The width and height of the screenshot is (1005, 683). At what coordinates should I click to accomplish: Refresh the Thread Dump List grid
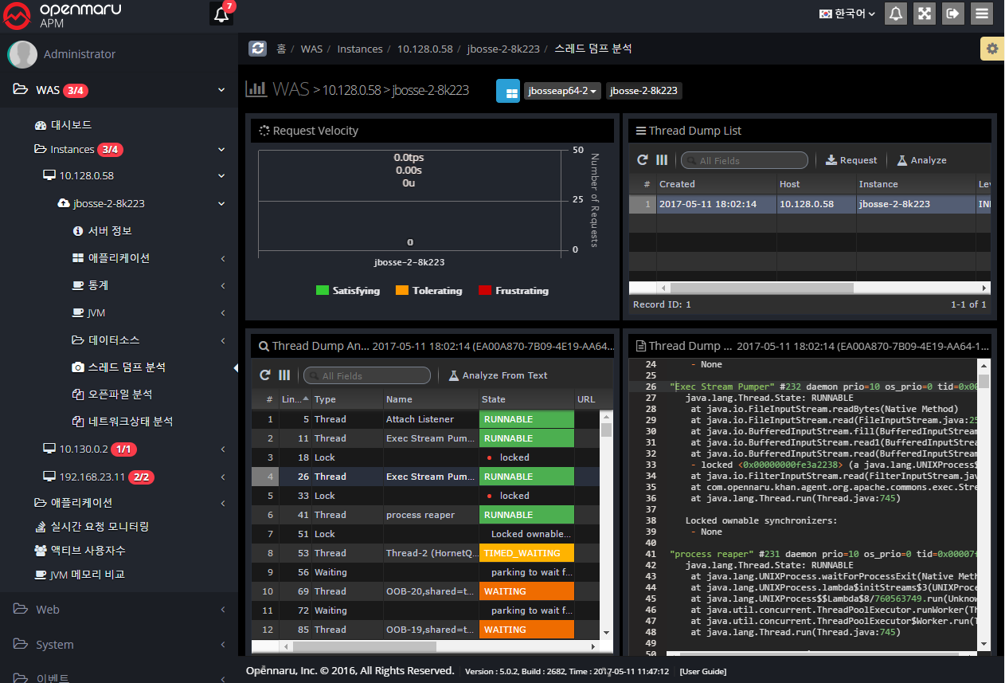[x=643, y=160]
